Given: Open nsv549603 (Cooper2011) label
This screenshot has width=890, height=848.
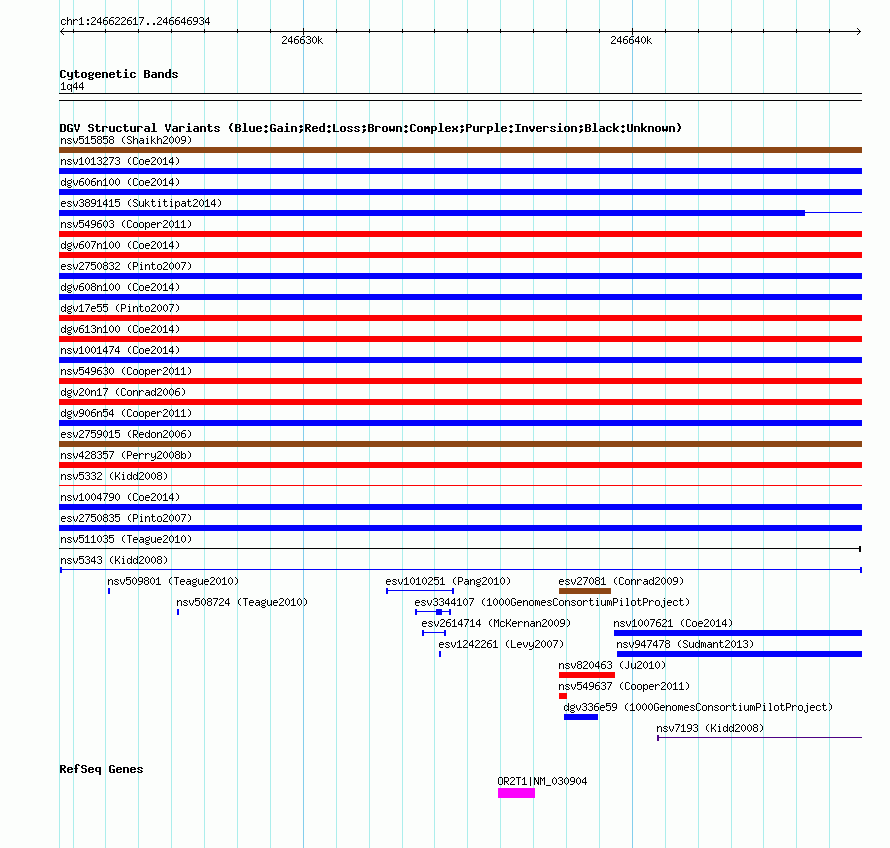Looking at the screenshot, I should point(126,224).
